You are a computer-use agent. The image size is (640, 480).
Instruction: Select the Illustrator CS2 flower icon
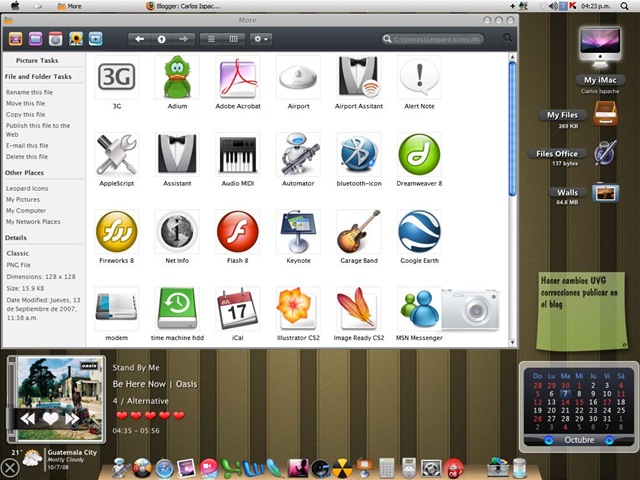pyautogui.click(x=298, y=309)
